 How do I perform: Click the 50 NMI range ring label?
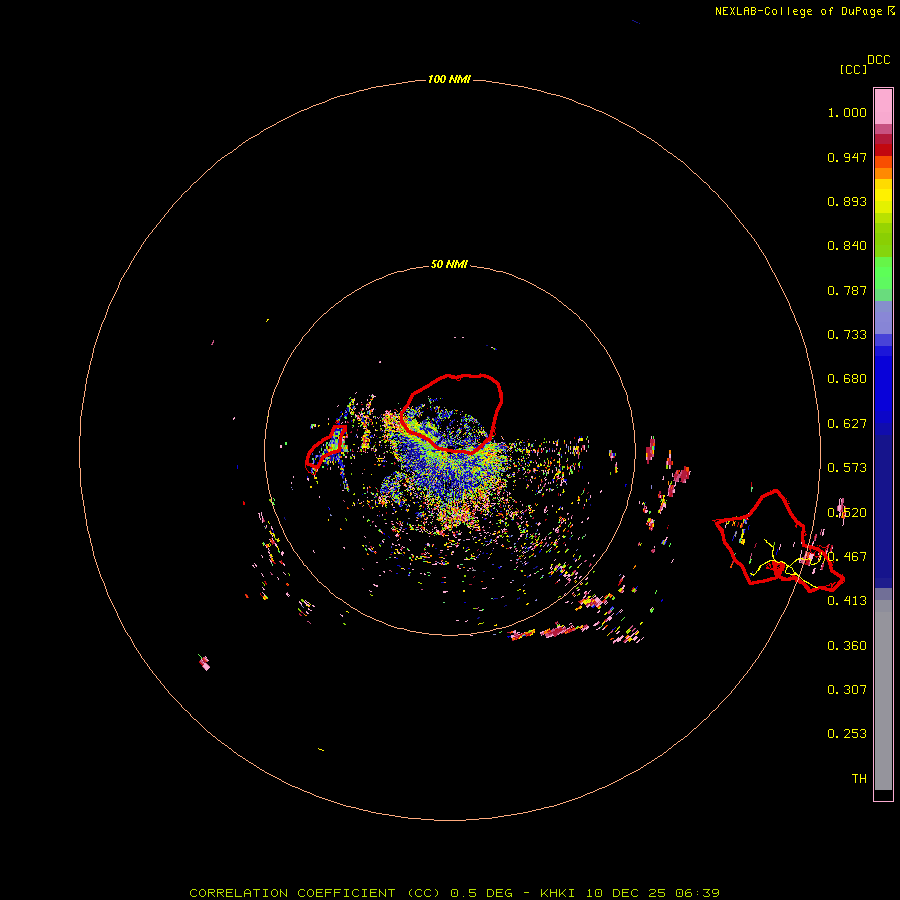449,264
